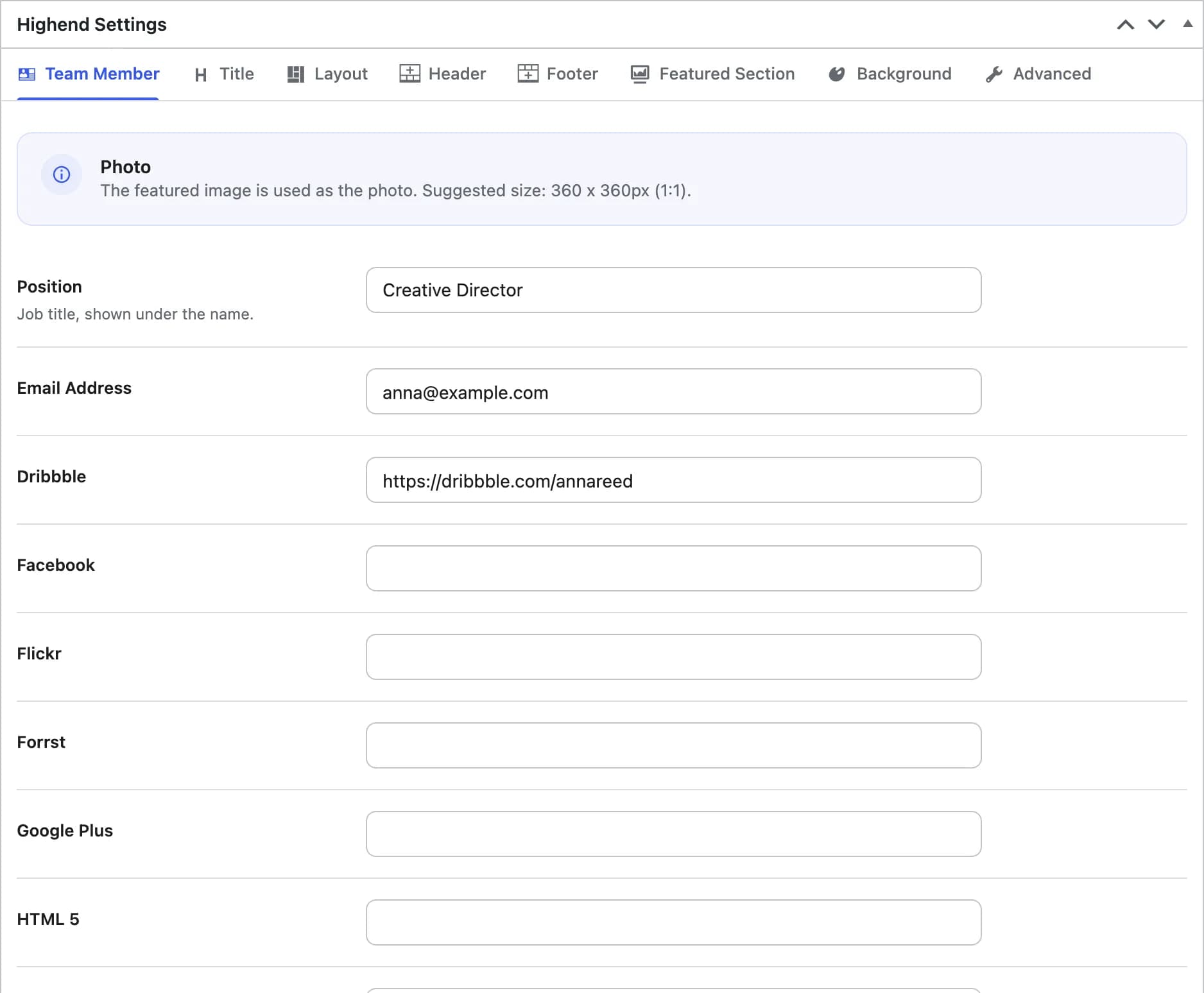Click the Footer tab icon
This screenshot has width=1204, height=993.
coord(528,74)
